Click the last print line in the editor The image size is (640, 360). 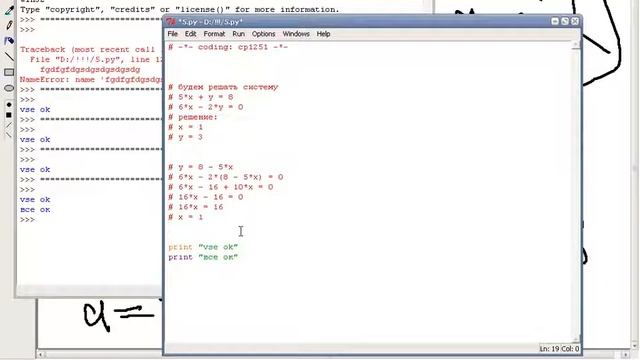(x=203, y=257)
